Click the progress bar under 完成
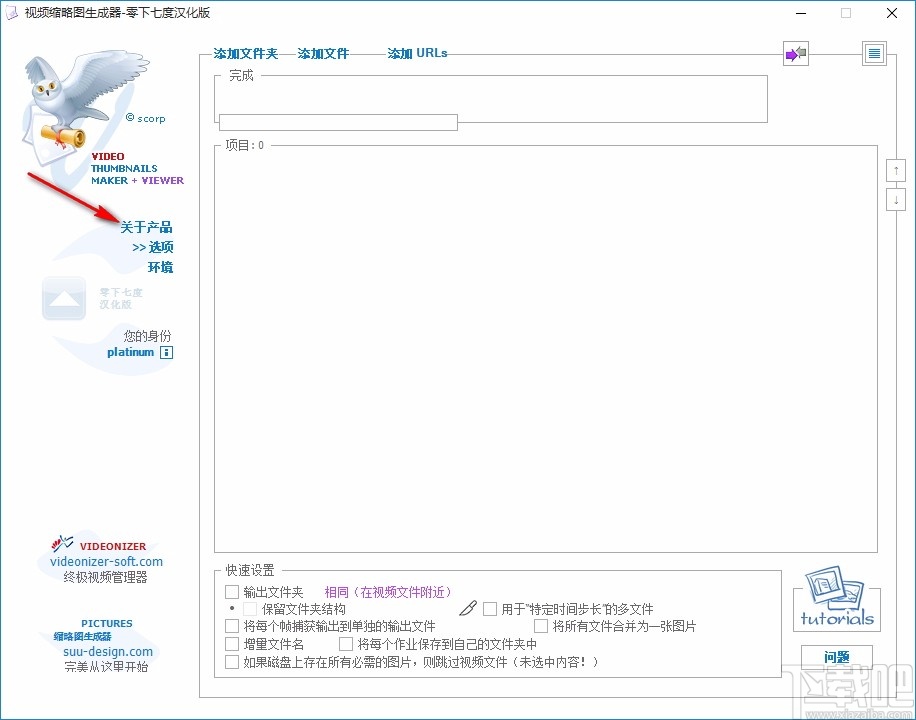Image resolution: width=916 pixels, height=720 pixels. click(x=338, y=122)
